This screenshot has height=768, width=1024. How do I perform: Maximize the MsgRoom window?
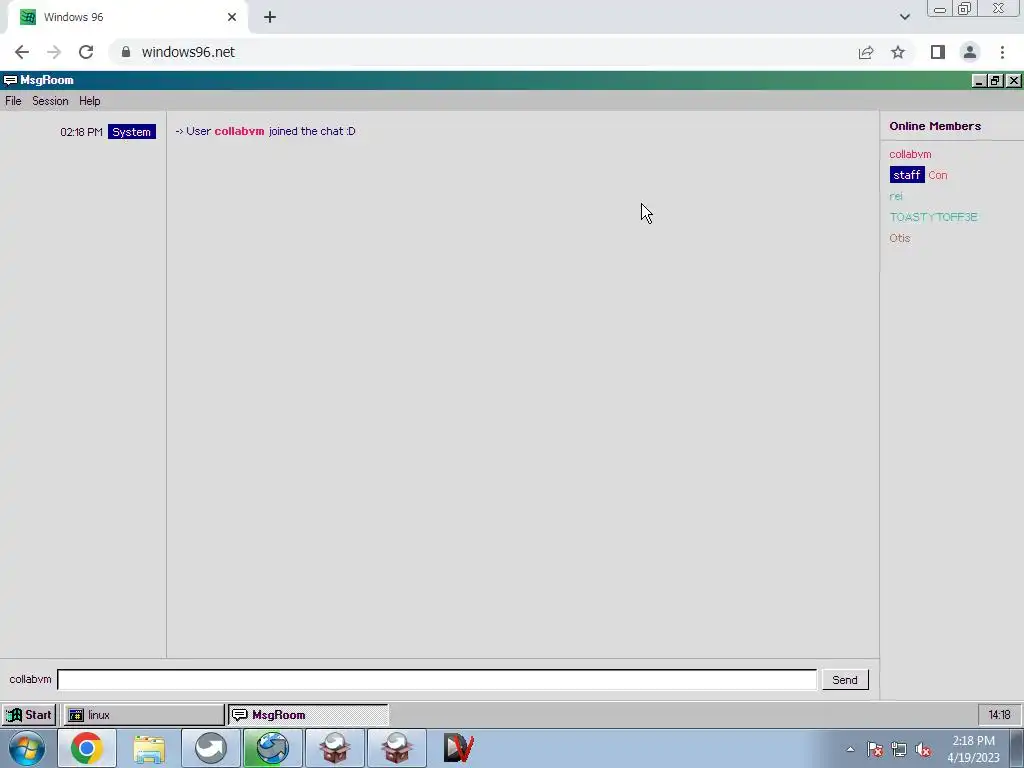(995, 80)
